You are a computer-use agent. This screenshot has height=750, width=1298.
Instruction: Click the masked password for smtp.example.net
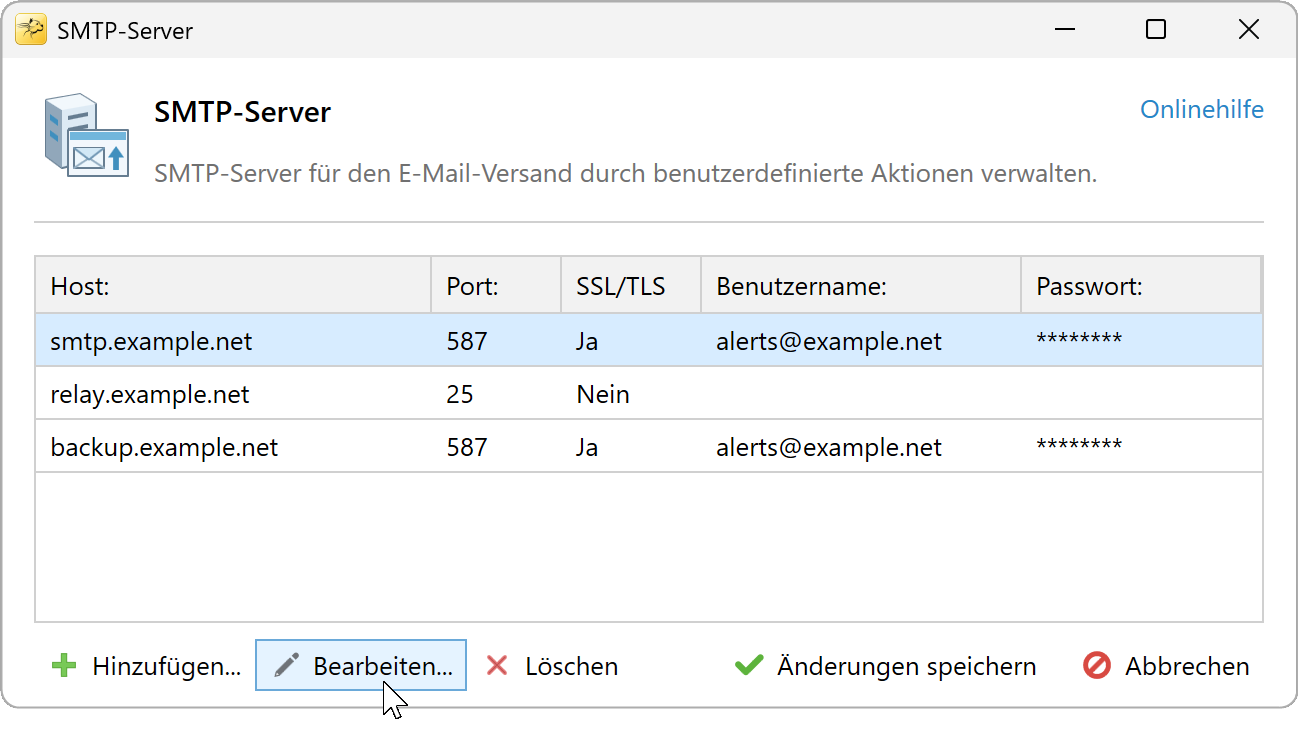[1079, 339]
